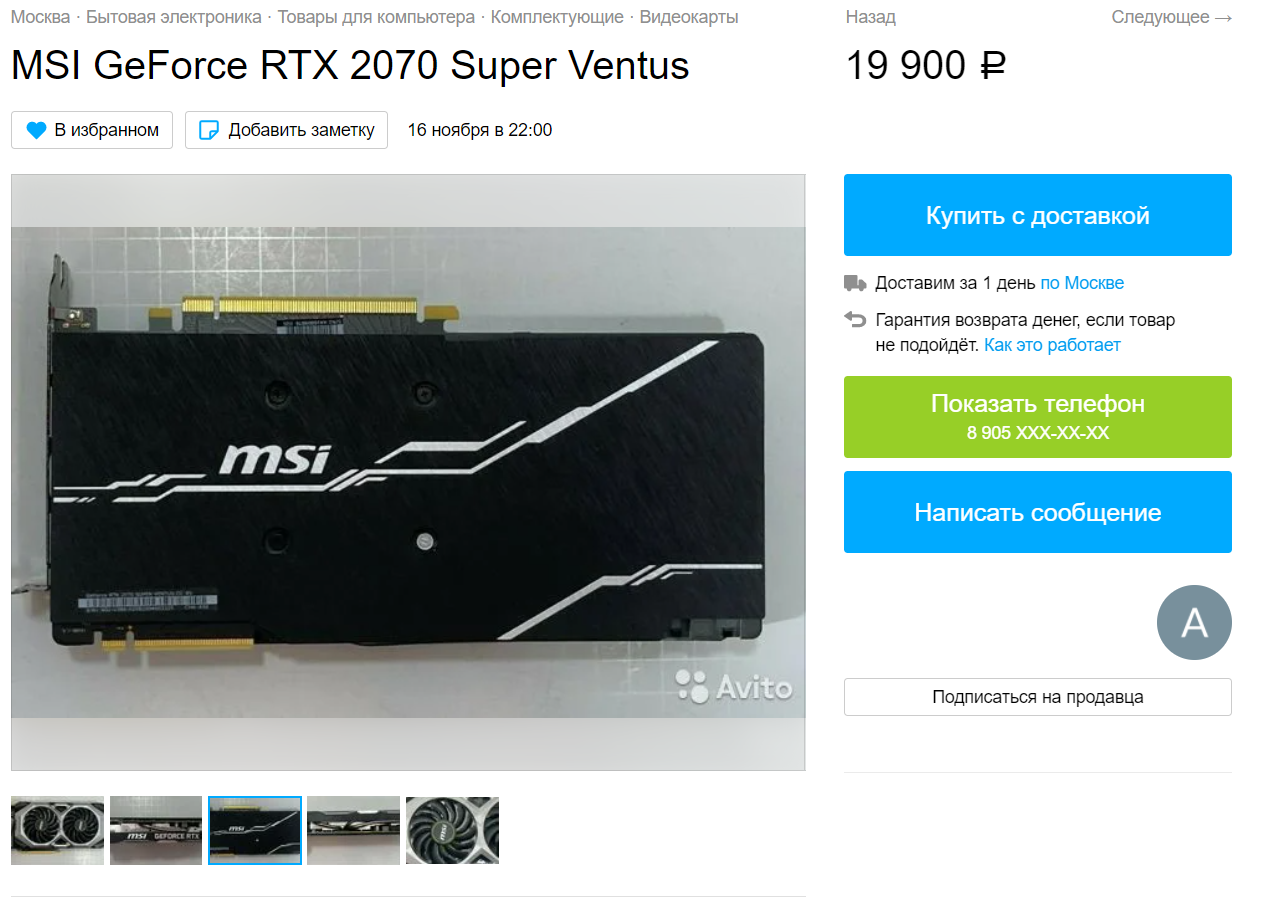Image resolution: width=1263 pixels, height=913 pixels.
Task: Click the blue heart favorites icon
Action: click(x=36, y=130)
